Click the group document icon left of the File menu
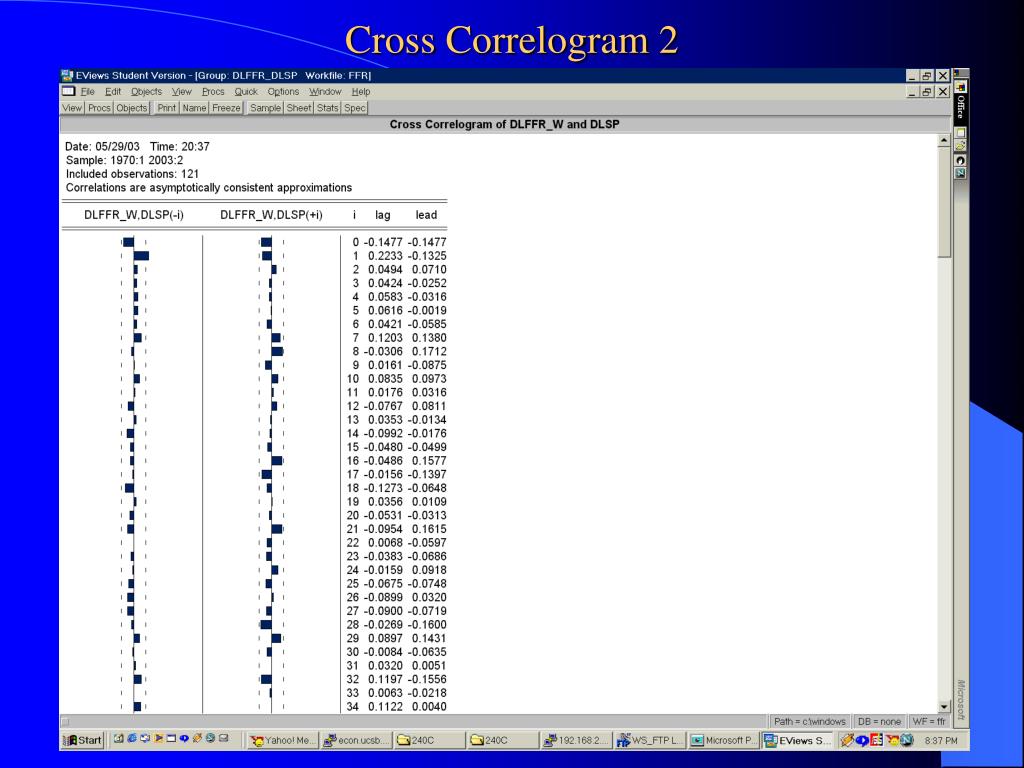Image resolution: width=1024 pixels, height=768 pixels. (68, 91)
